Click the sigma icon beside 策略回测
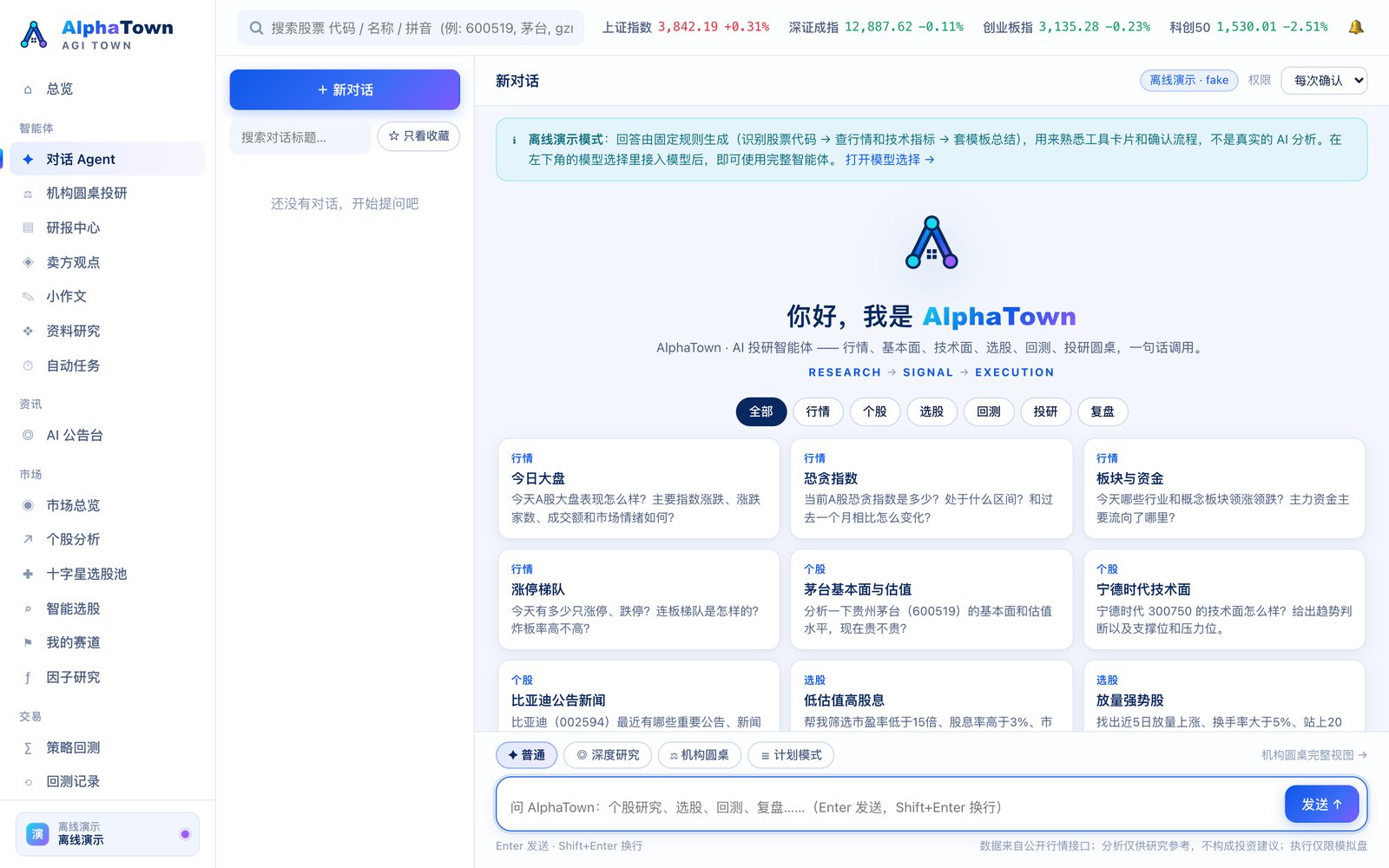 pyautogui.click(x=28, y=747)
